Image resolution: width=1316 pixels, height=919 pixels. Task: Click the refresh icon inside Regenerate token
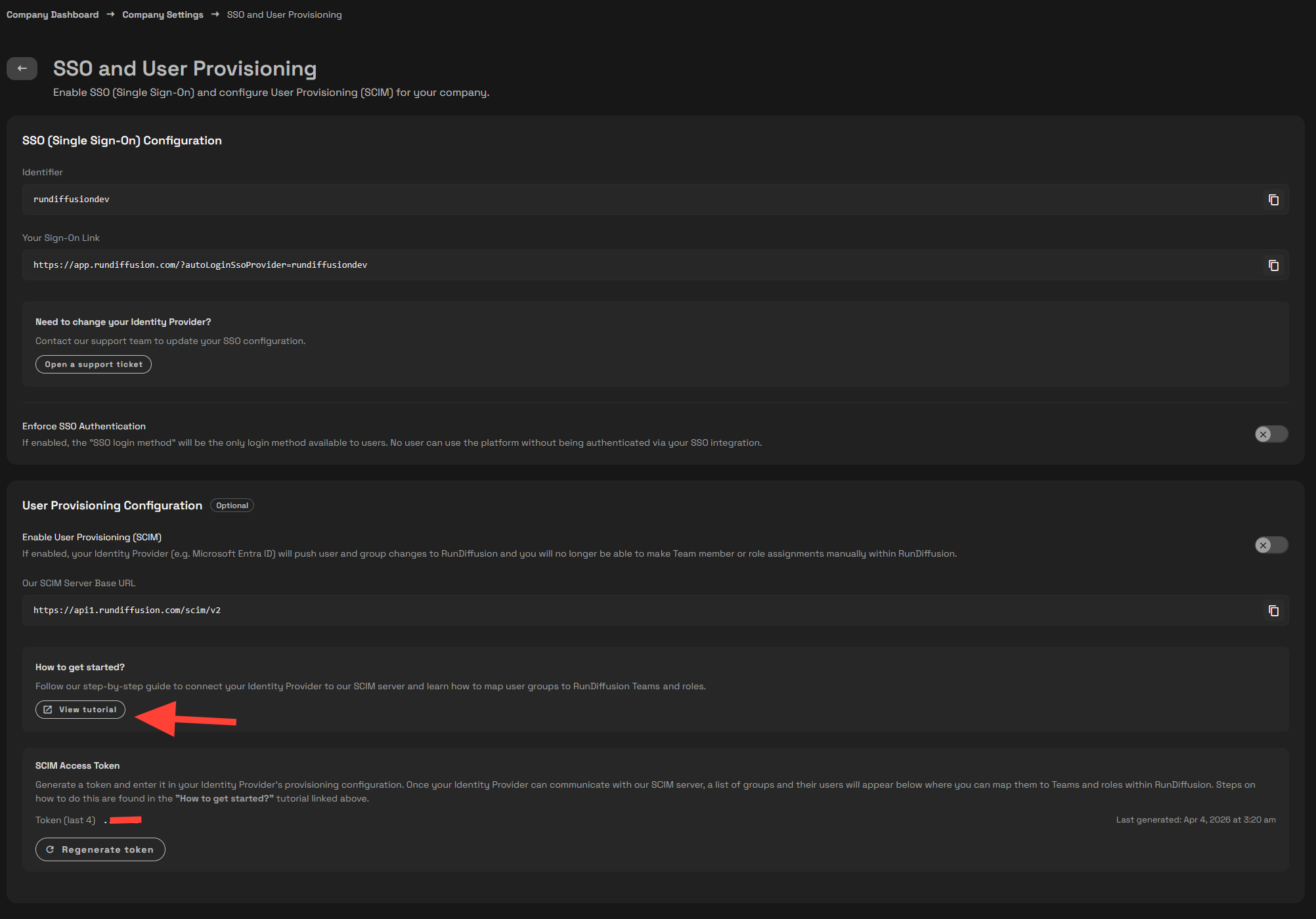51,849
